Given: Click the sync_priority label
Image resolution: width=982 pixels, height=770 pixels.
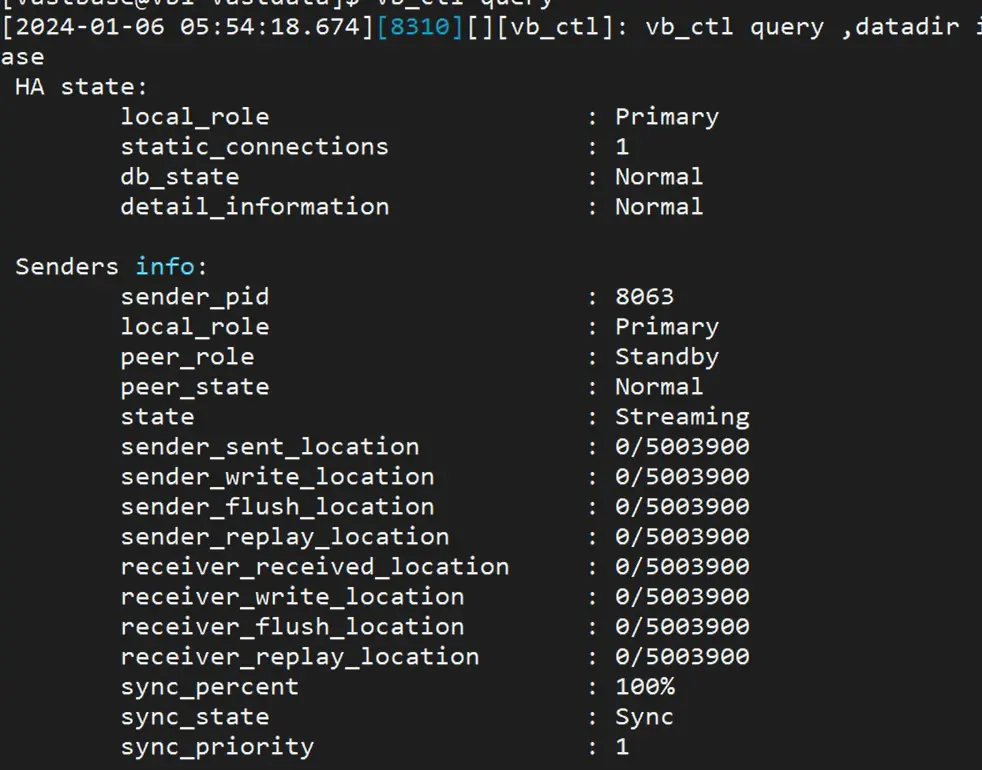Looking at the screenshot, I should (217, 747).
